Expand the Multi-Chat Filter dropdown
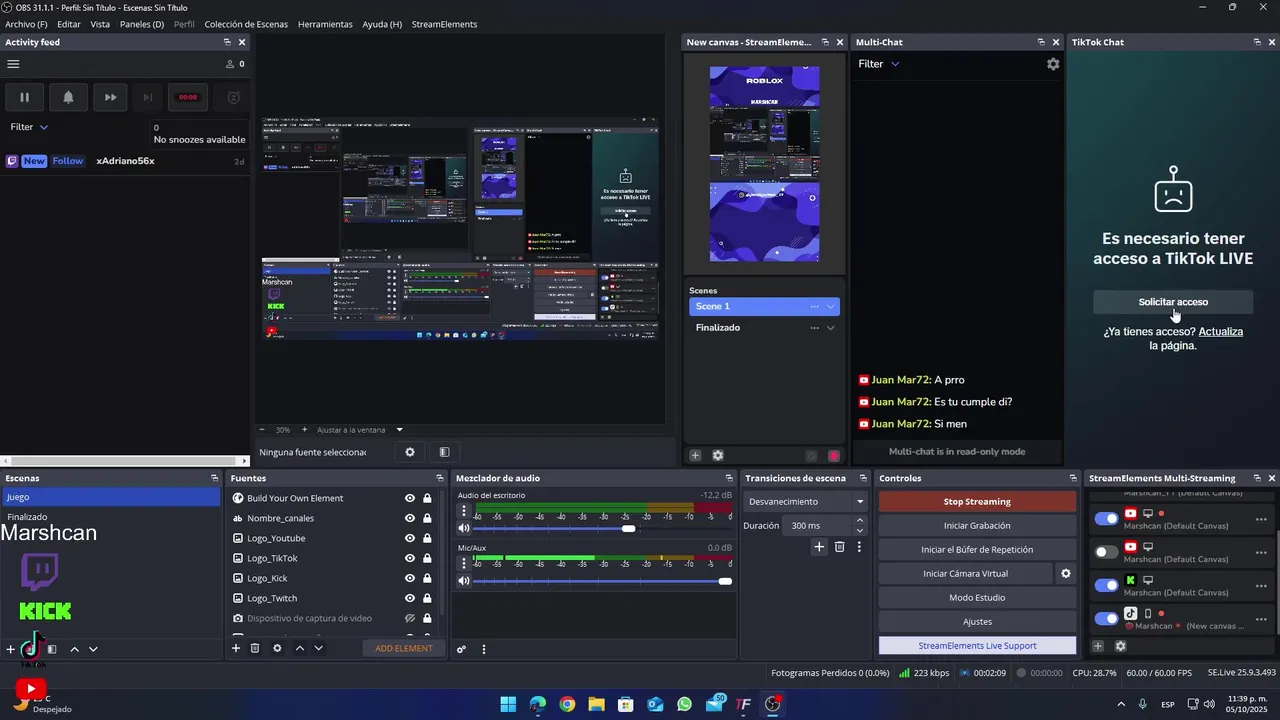Screen dimensions: 1280x720 pyautogui.click(x=879, y=64)
